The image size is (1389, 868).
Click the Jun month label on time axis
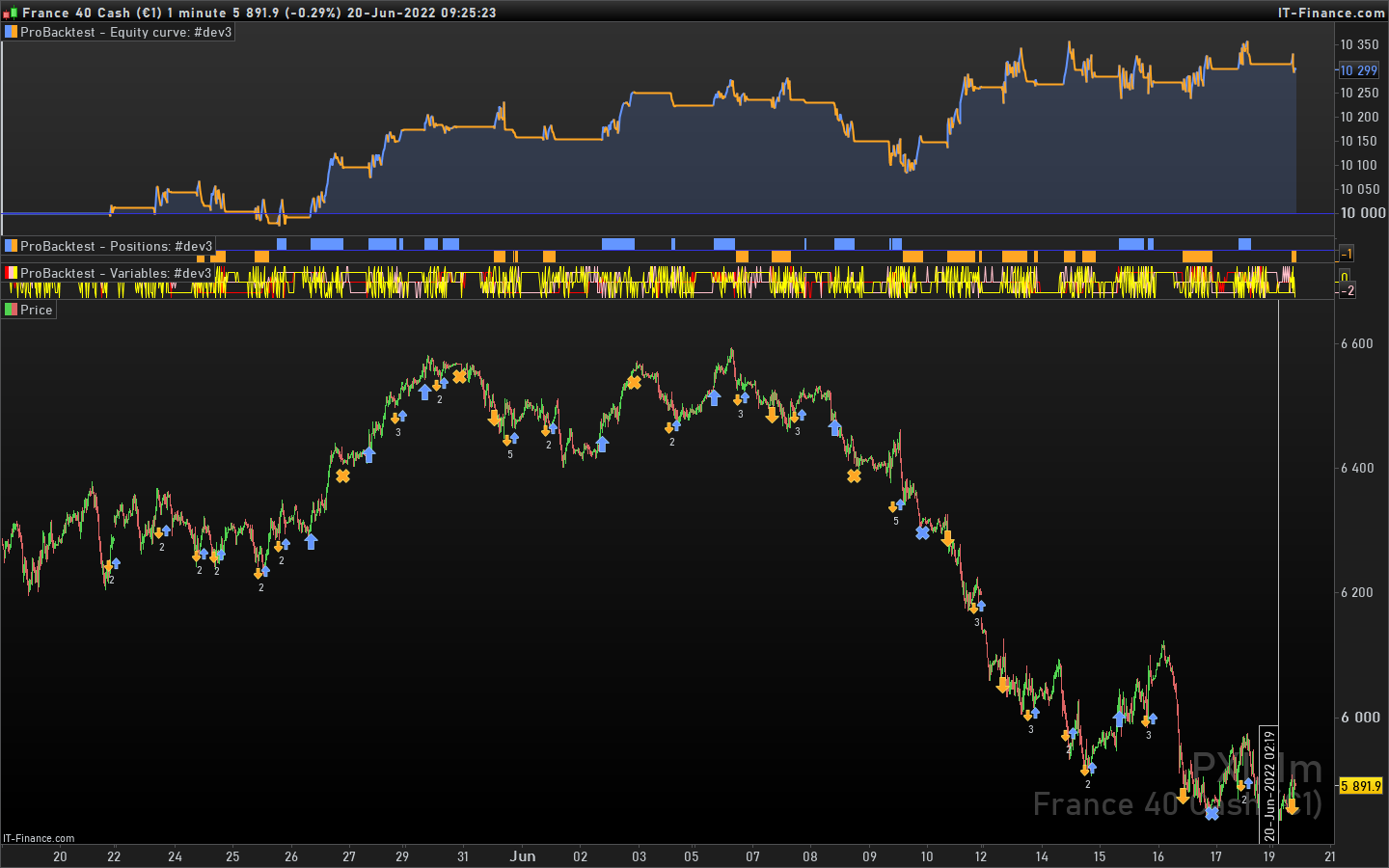[x=523, y=855]
